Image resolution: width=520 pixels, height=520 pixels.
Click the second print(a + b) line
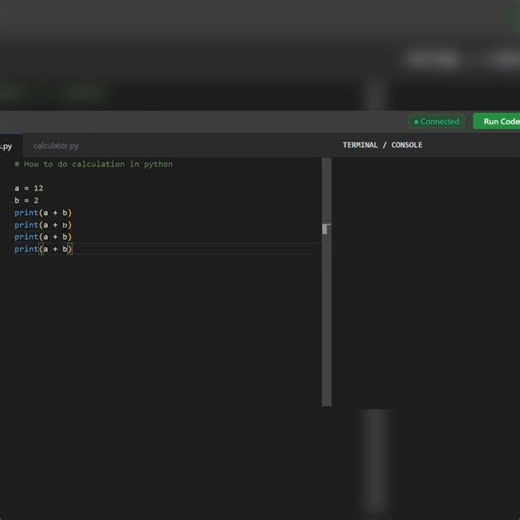(43, 225)
